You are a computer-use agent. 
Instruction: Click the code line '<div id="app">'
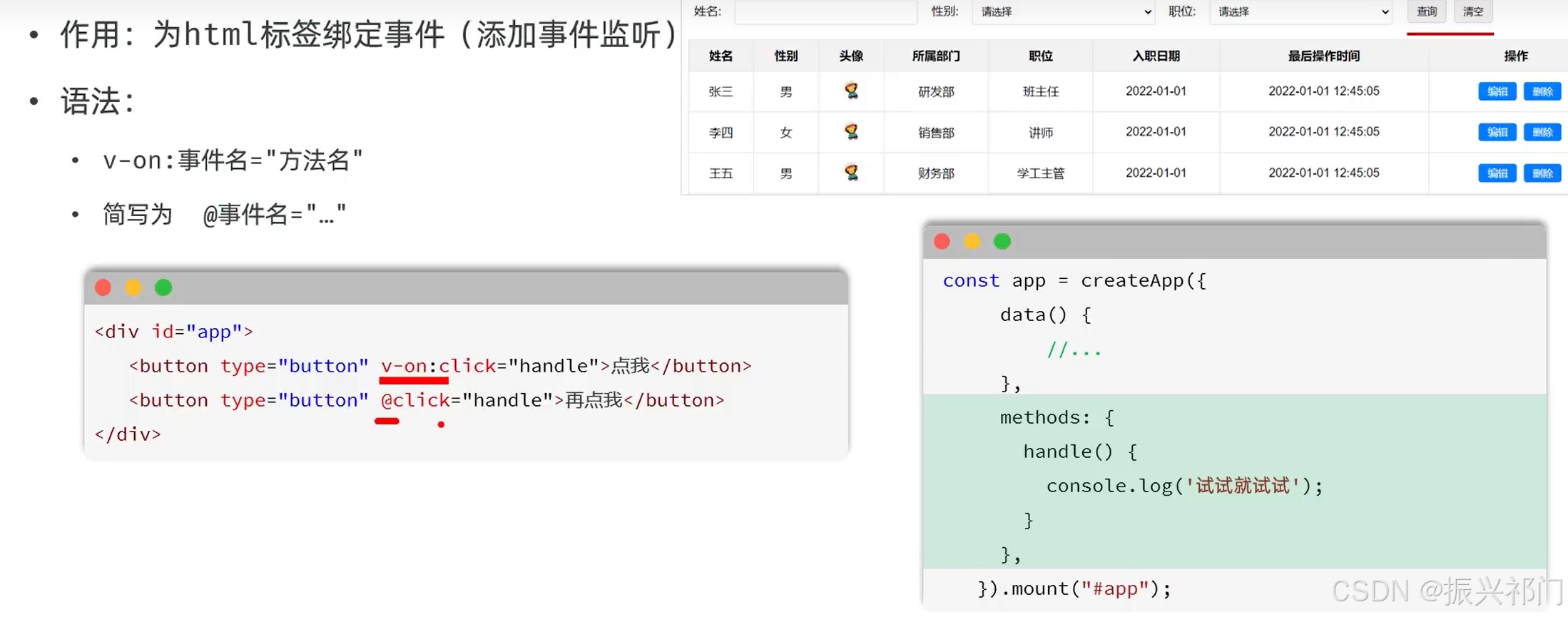tap(174, 331)
